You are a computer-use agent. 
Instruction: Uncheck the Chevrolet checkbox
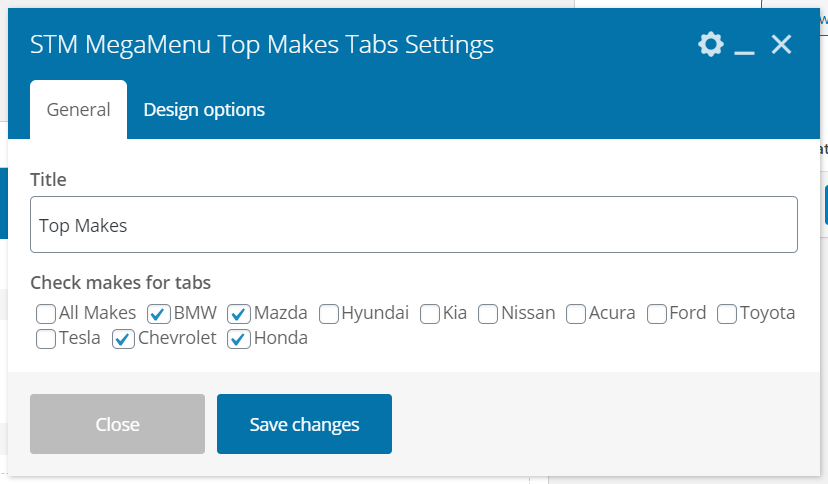click(123, 339)
